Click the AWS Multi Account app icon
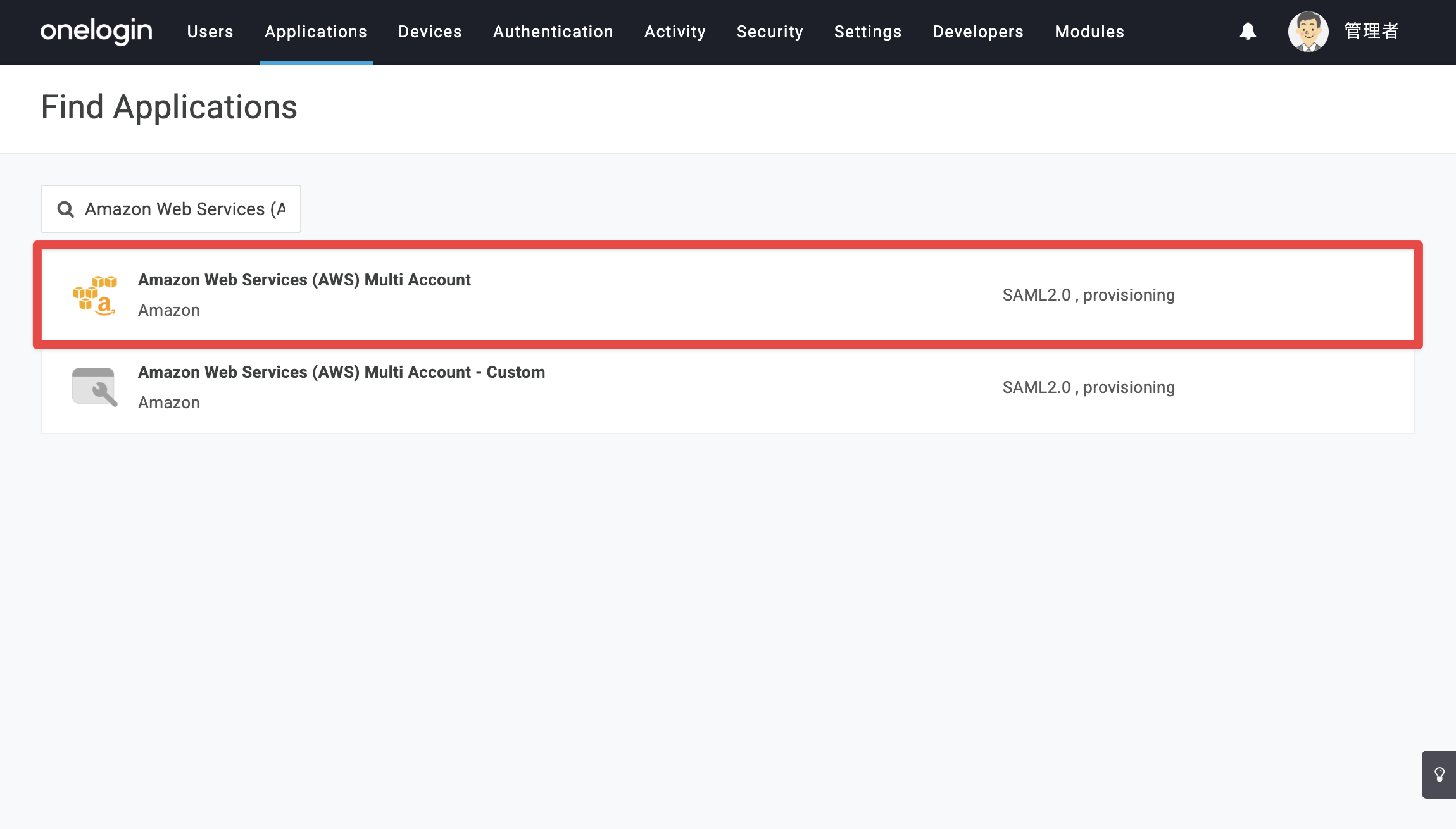This screenshot has height=829, width=1456. click(95, 295)
